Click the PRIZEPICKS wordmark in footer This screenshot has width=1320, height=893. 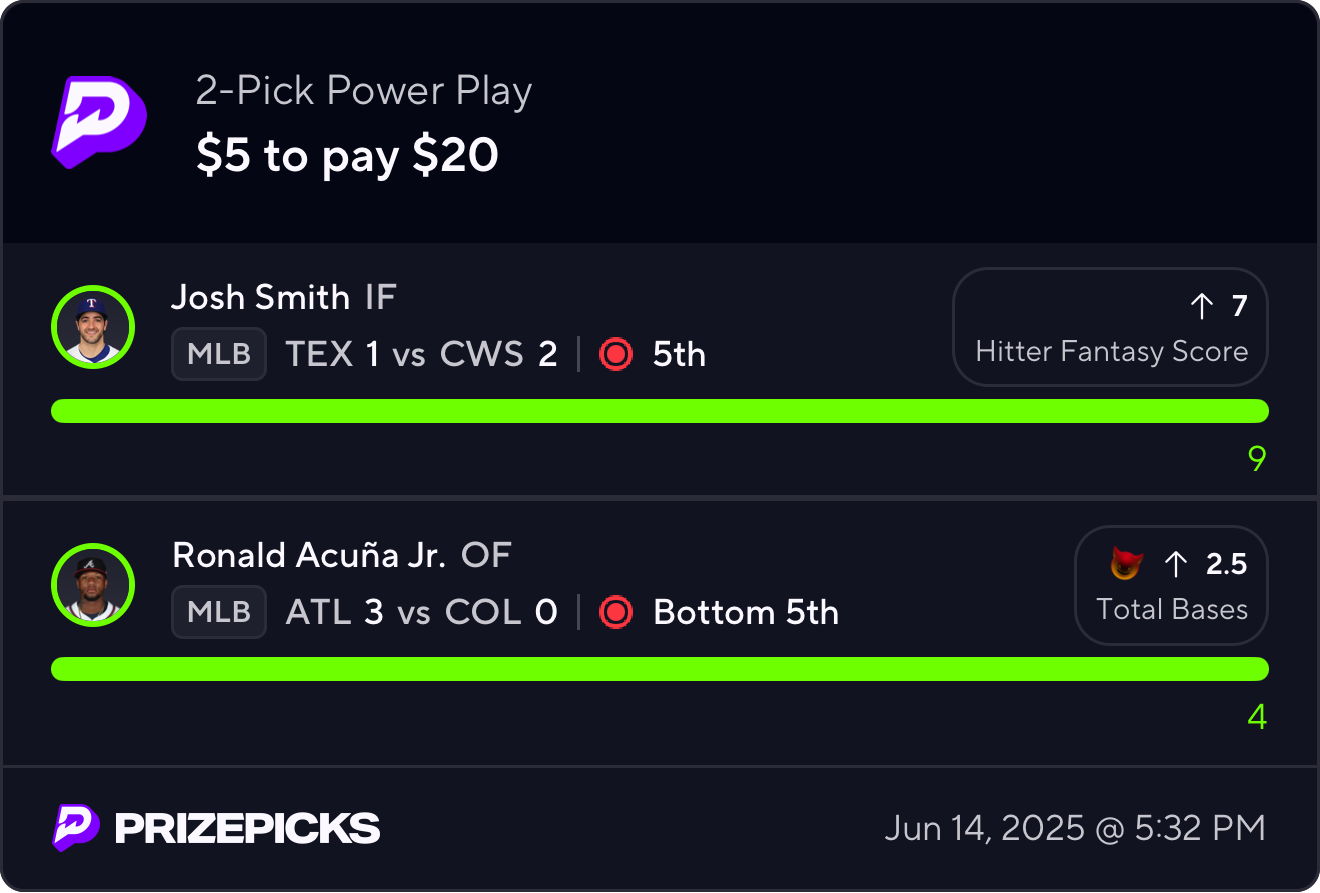coord(248,828)
